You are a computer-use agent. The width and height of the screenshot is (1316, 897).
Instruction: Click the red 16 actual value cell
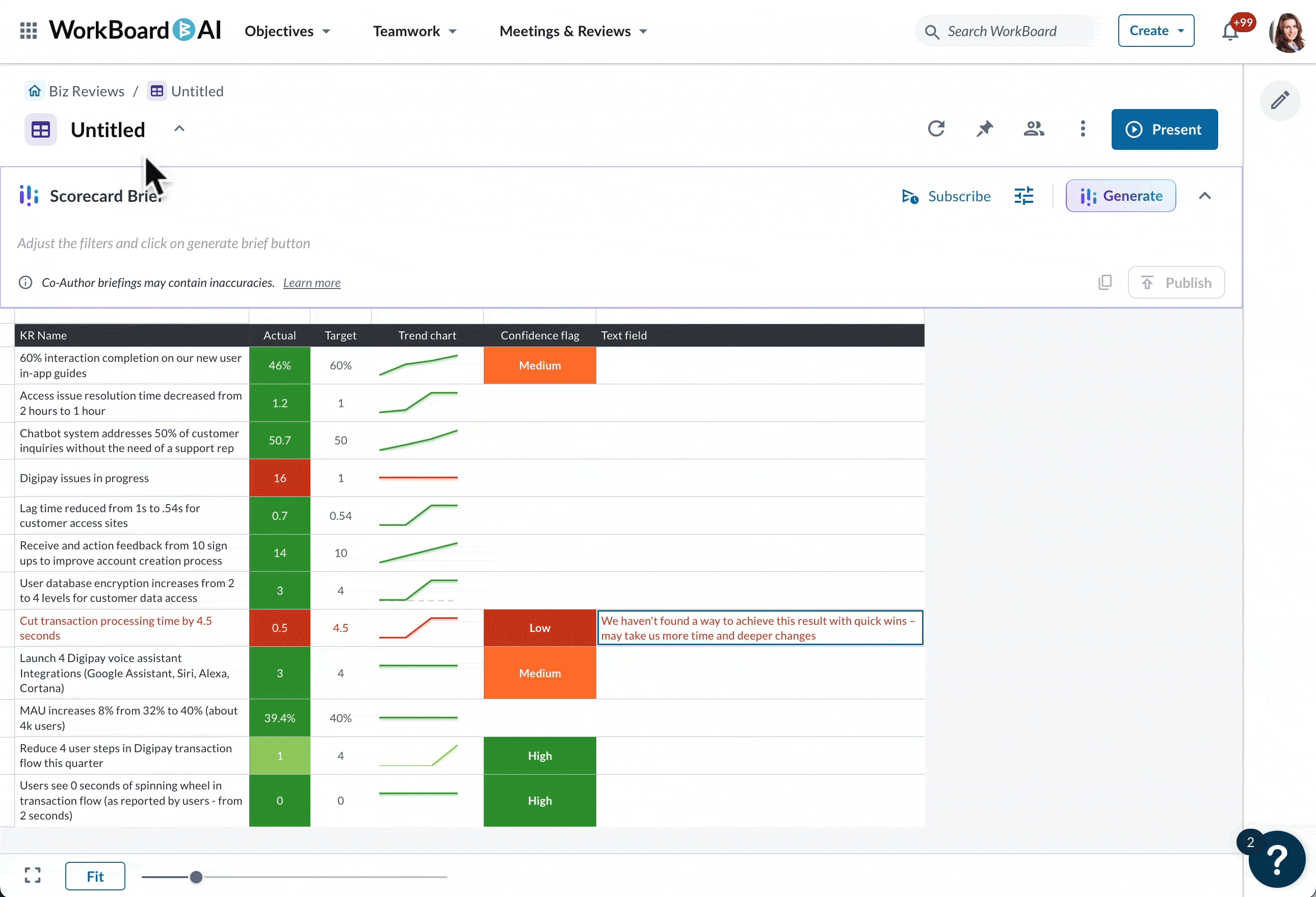280,478
